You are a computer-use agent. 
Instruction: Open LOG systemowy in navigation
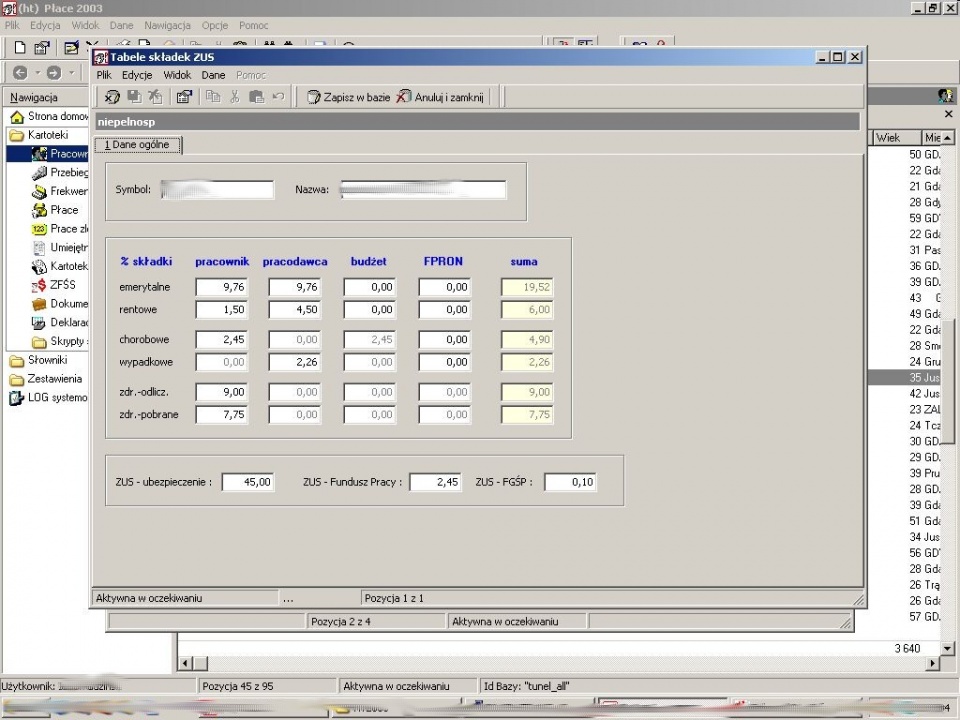[x=57, y=398]
